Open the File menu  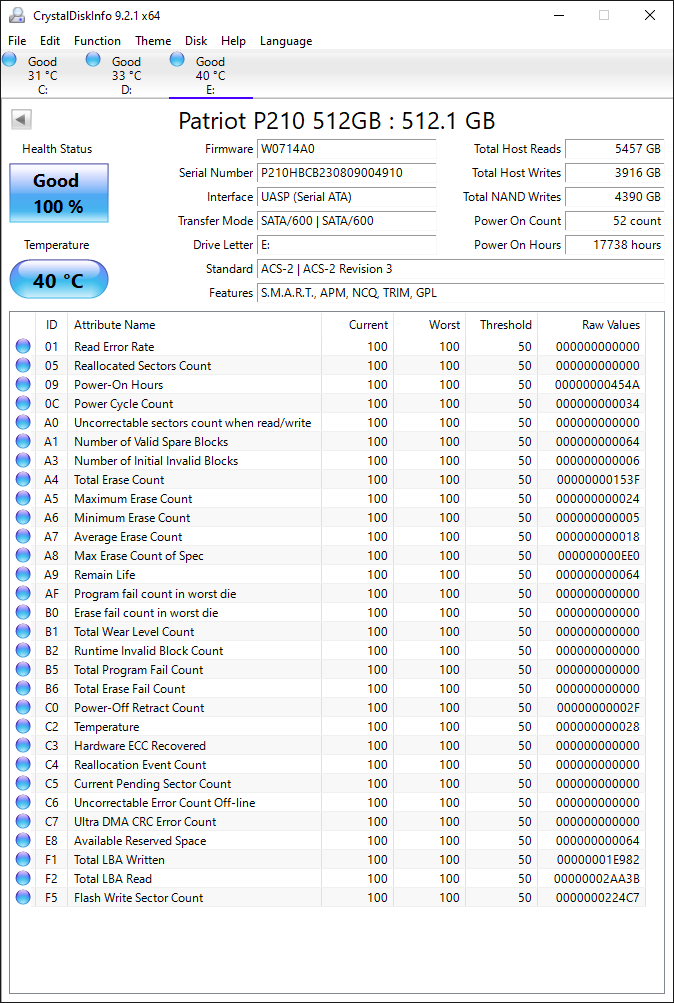tap(17, 41)
